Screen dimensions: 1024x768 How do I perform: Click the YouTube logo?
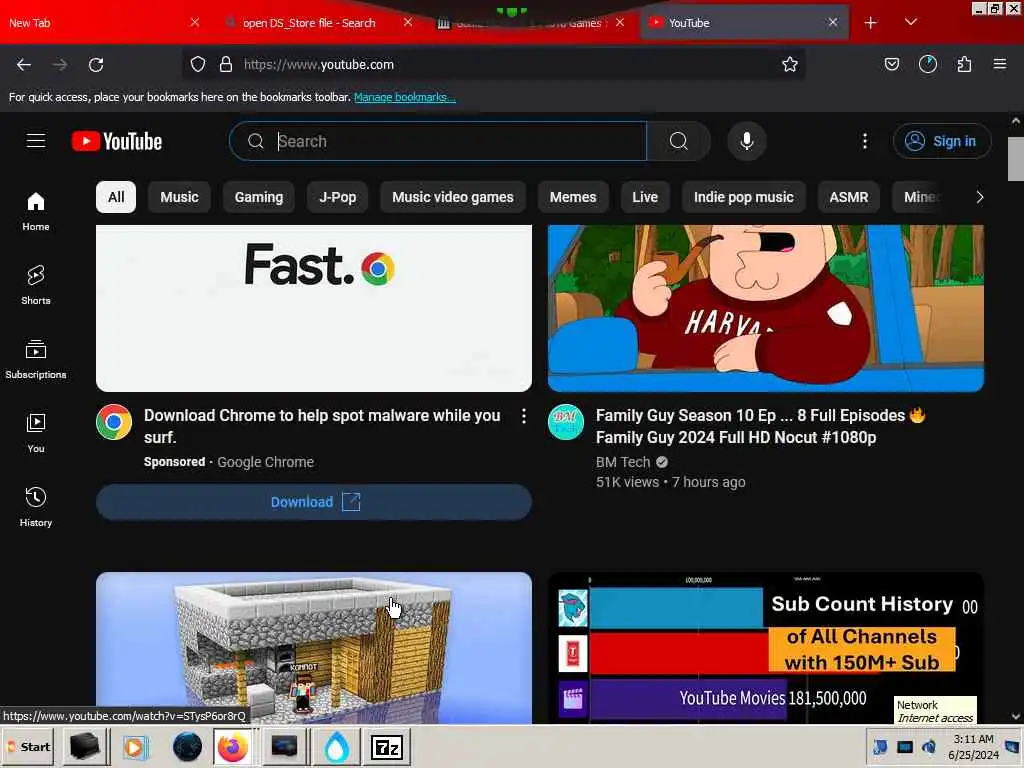tap(117, 141)
